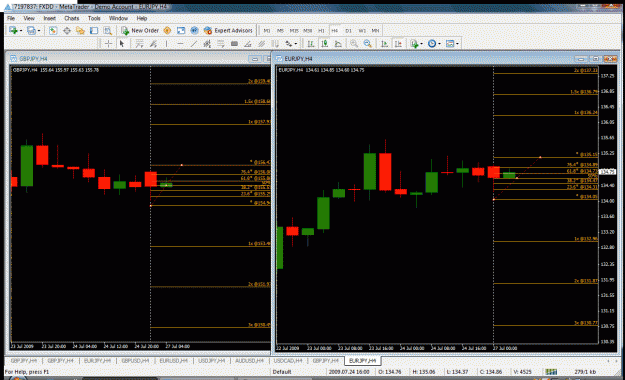This screenshot has height=380, width=625.
Task: Switch to Line Chart display
Action: click(338, 43)
